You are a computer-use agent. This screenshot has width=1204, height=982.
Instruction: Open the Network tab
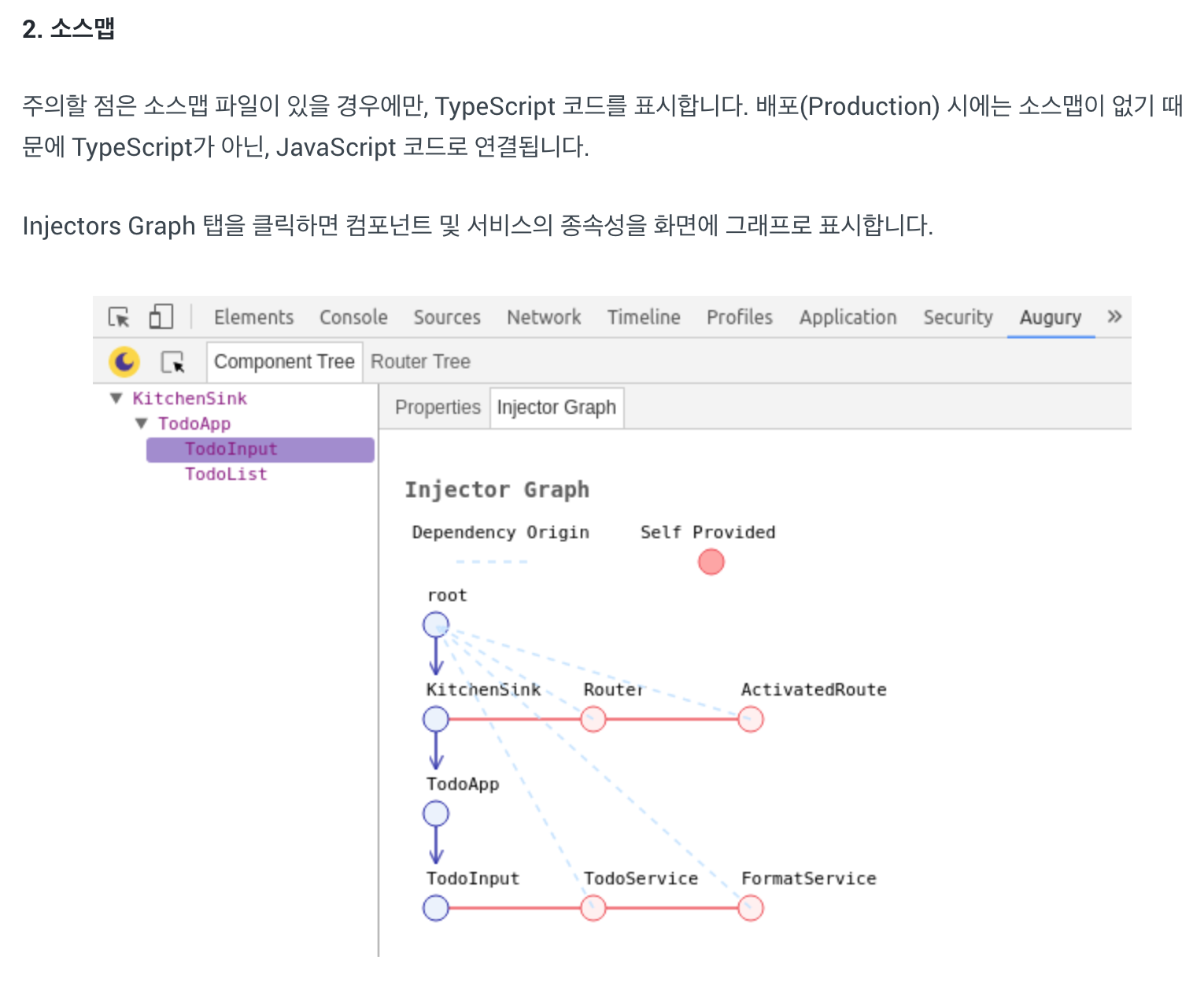click(544, 317)
